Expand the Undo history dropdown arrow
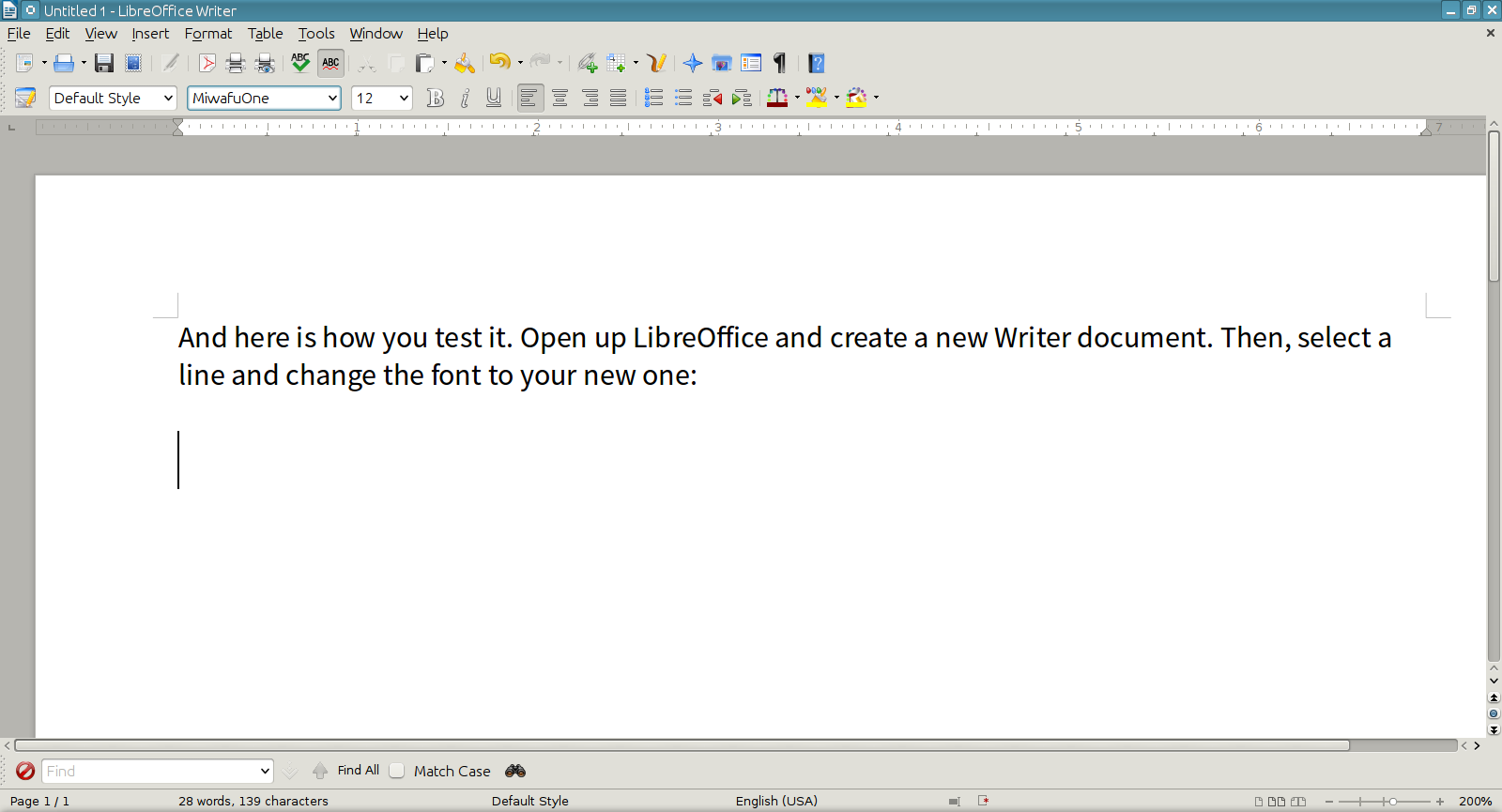This screenshot has height=812, width=1502. [520, 63]
